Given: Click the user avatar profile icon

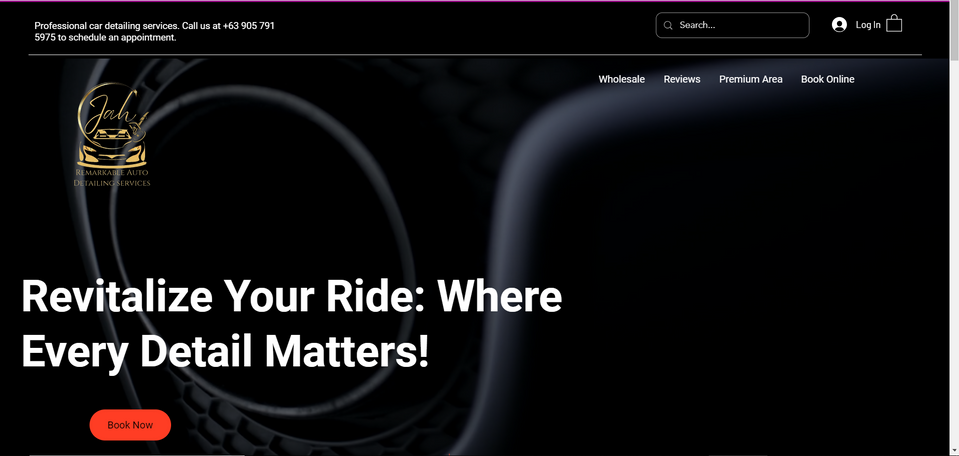Looking at the screenshot, I should click(839, 25).
